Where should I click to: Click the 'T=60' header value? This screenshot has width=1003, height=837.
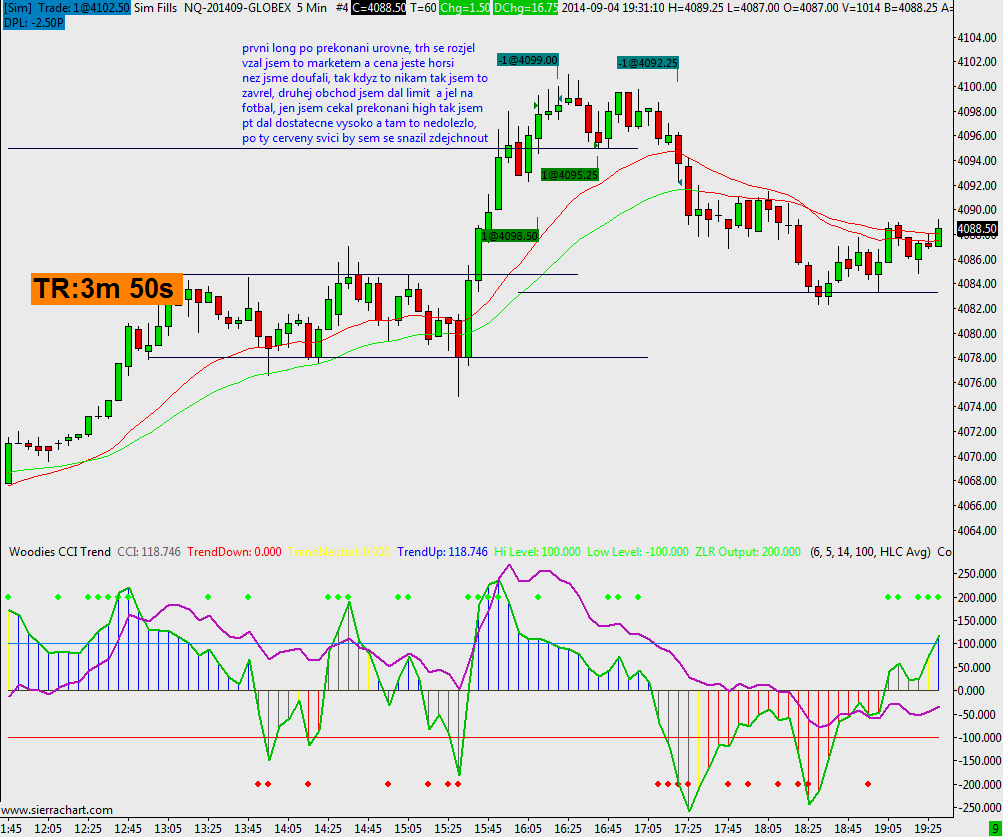423,8
